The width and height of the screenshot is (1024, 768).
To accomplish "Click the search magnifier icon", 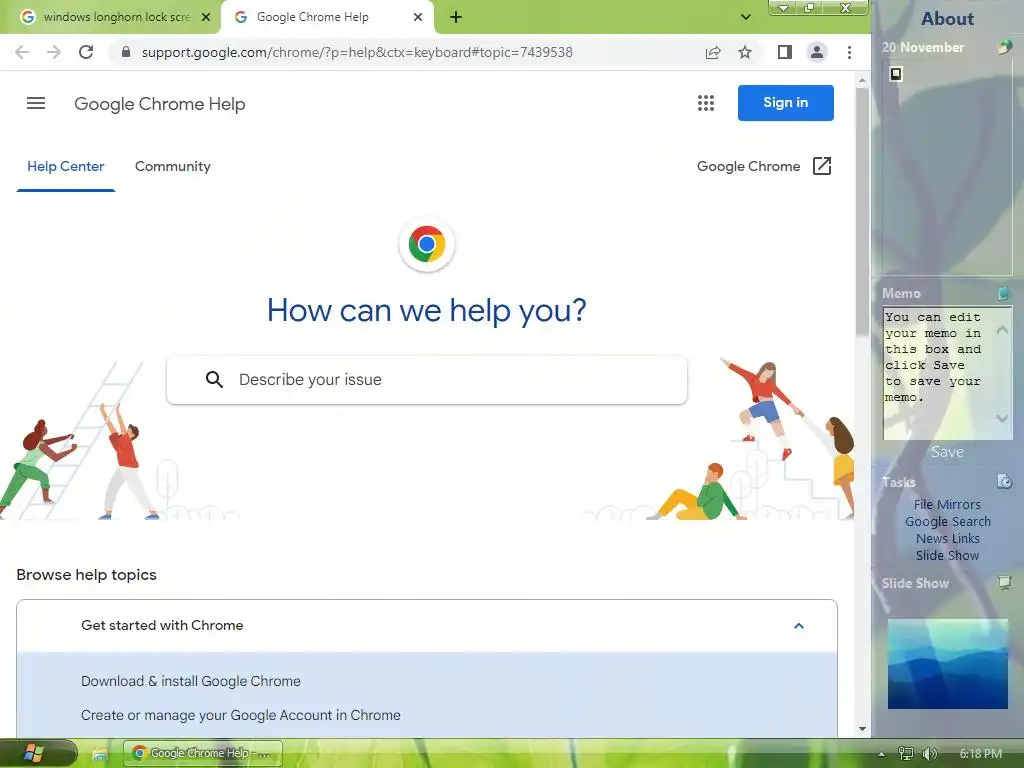I will pyautogui.click(x=214, y=379).
